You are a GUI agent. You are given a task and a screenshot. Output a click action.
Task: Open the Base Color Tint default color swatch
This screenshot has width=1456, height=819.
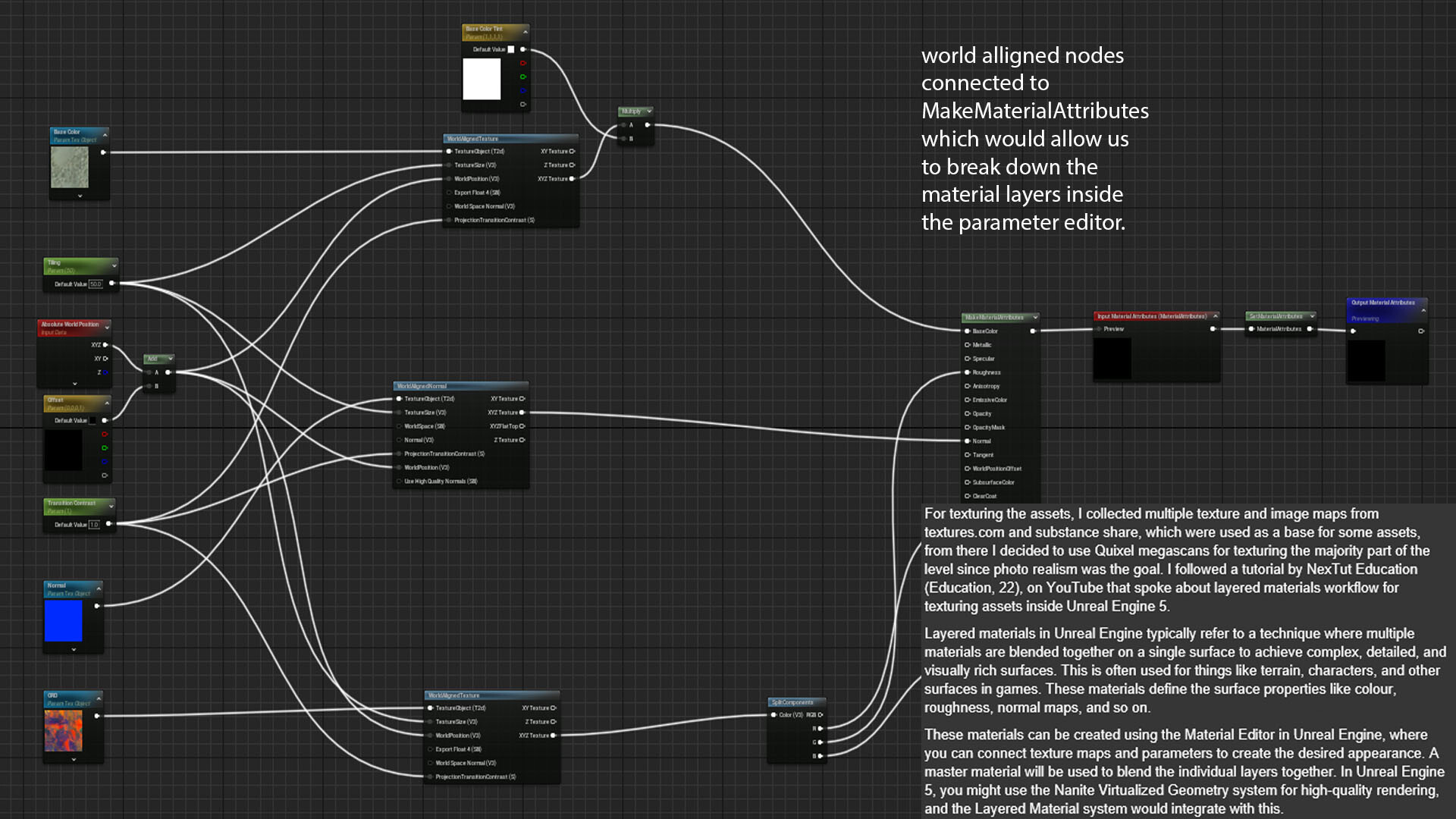click(511, 49)
